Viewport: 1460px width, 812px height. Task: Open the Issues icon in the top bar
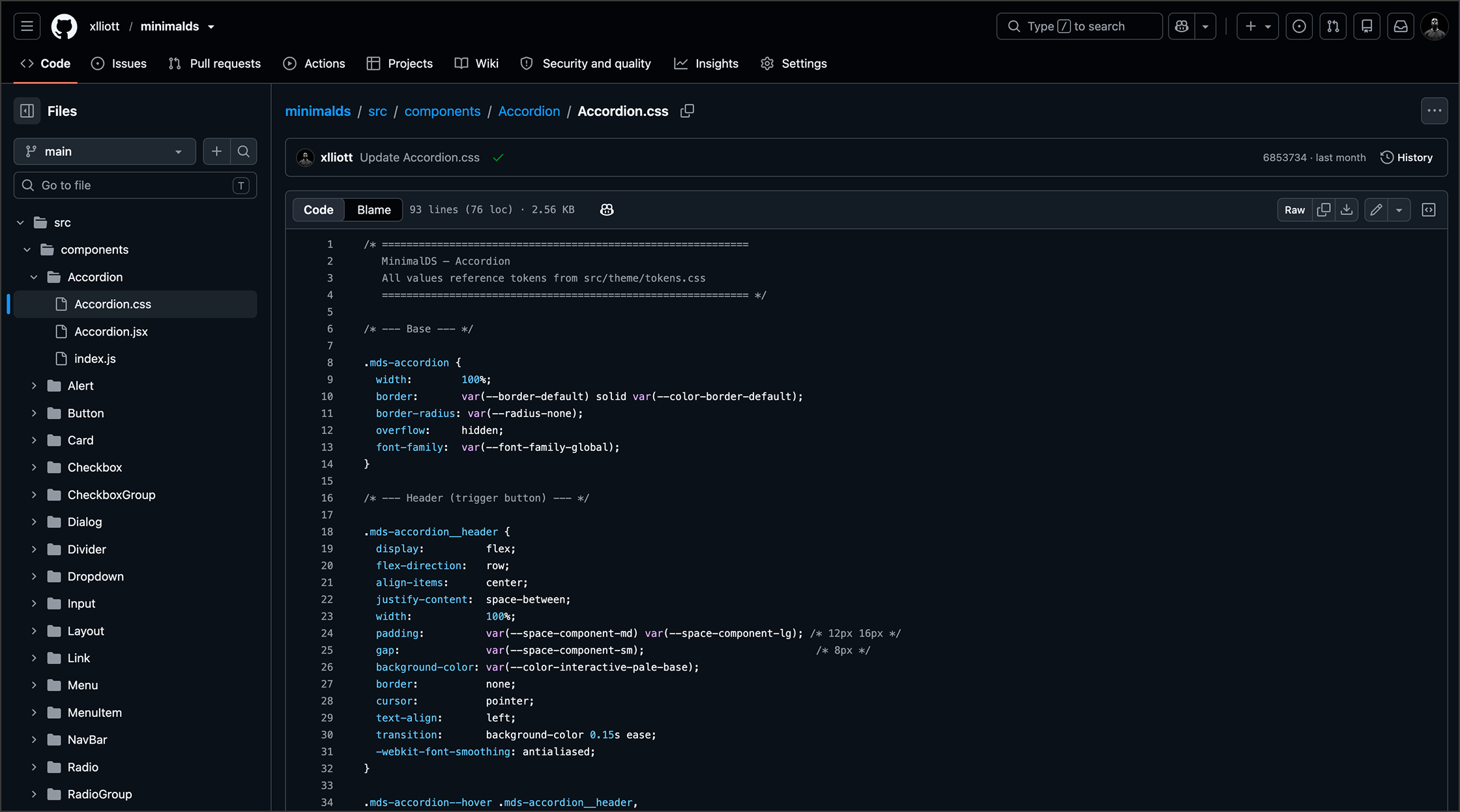click(x=1299, y=26)
